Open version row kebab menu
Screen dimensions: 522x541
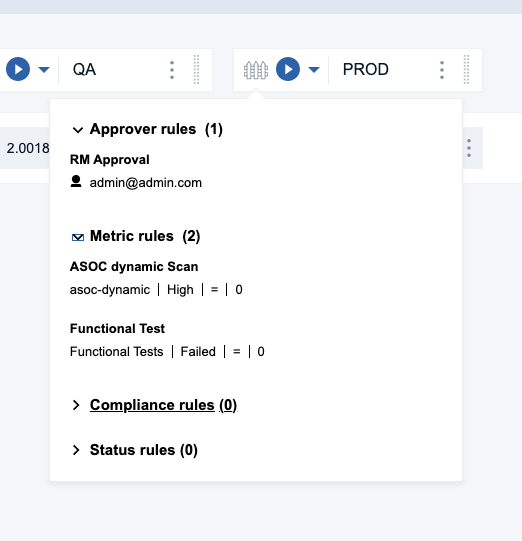[x=469, y=148]
